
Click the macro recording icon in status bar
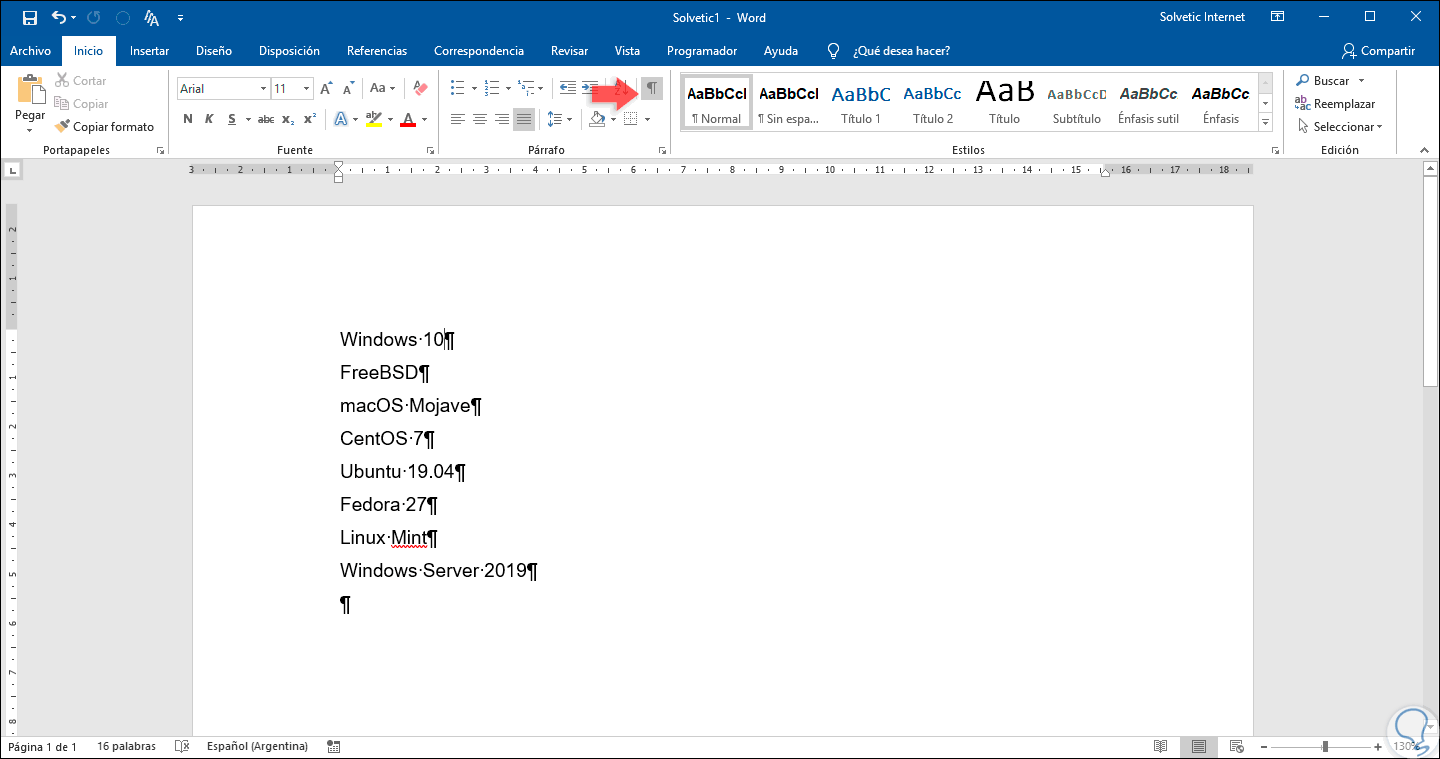(333, 747)
